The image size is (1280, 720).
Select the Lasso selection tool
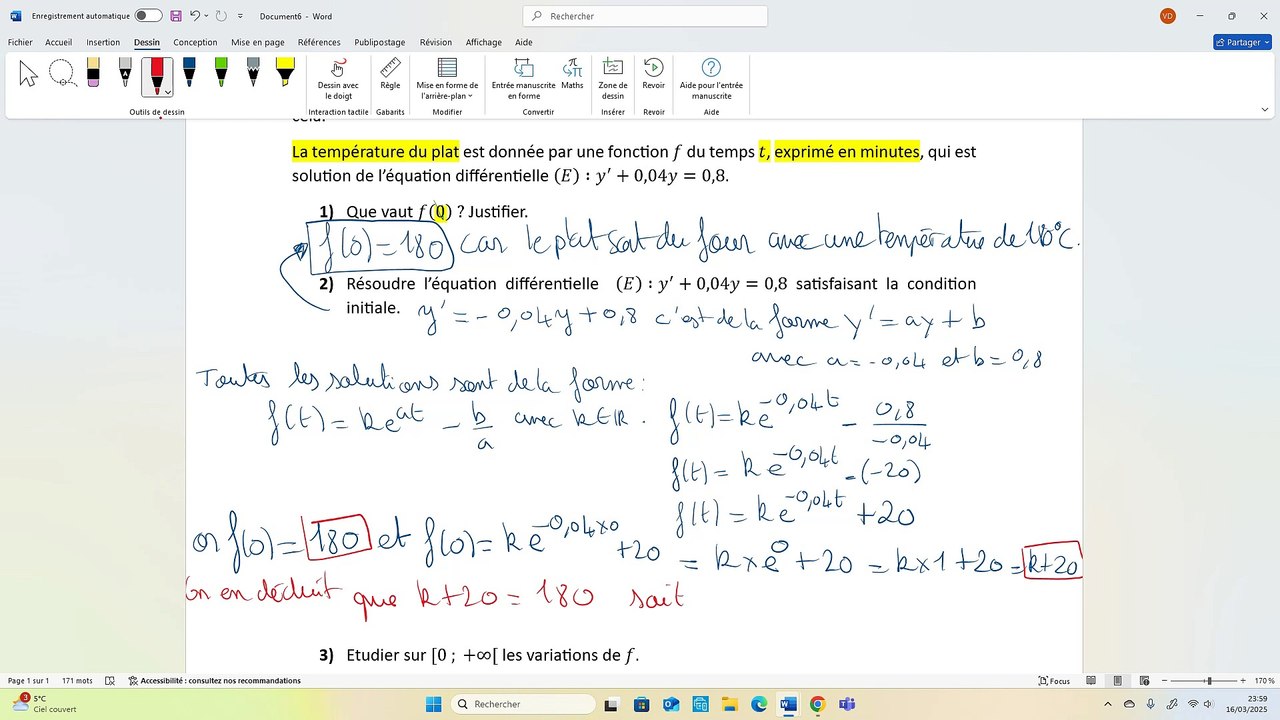(62, 73)
